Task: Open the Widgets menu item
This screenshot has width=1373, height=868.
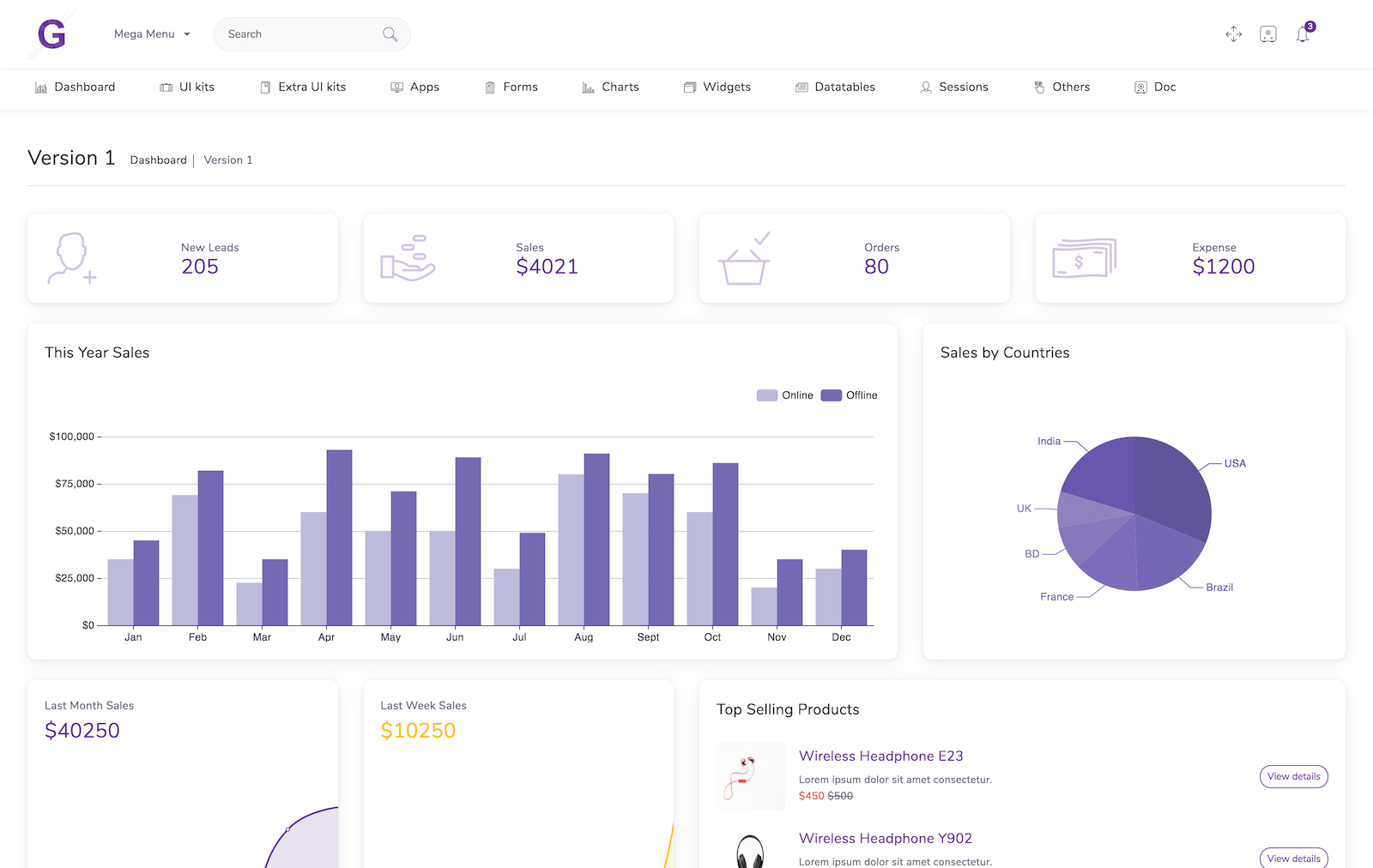Action: pos(717,87)
